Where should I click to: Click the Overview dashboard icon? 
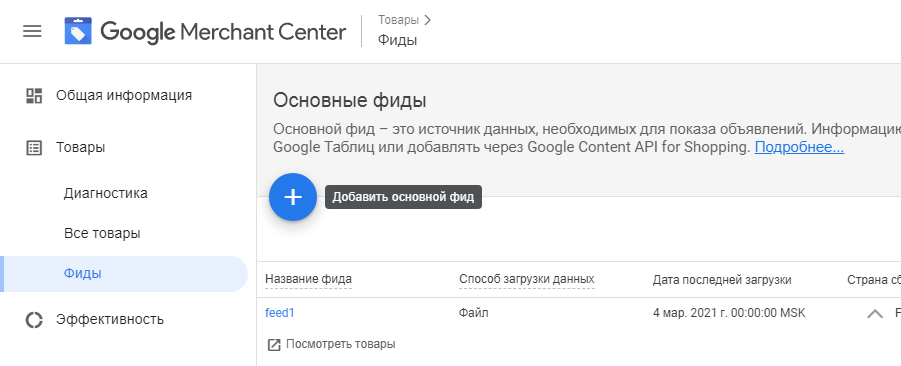[x=34, y=95]
